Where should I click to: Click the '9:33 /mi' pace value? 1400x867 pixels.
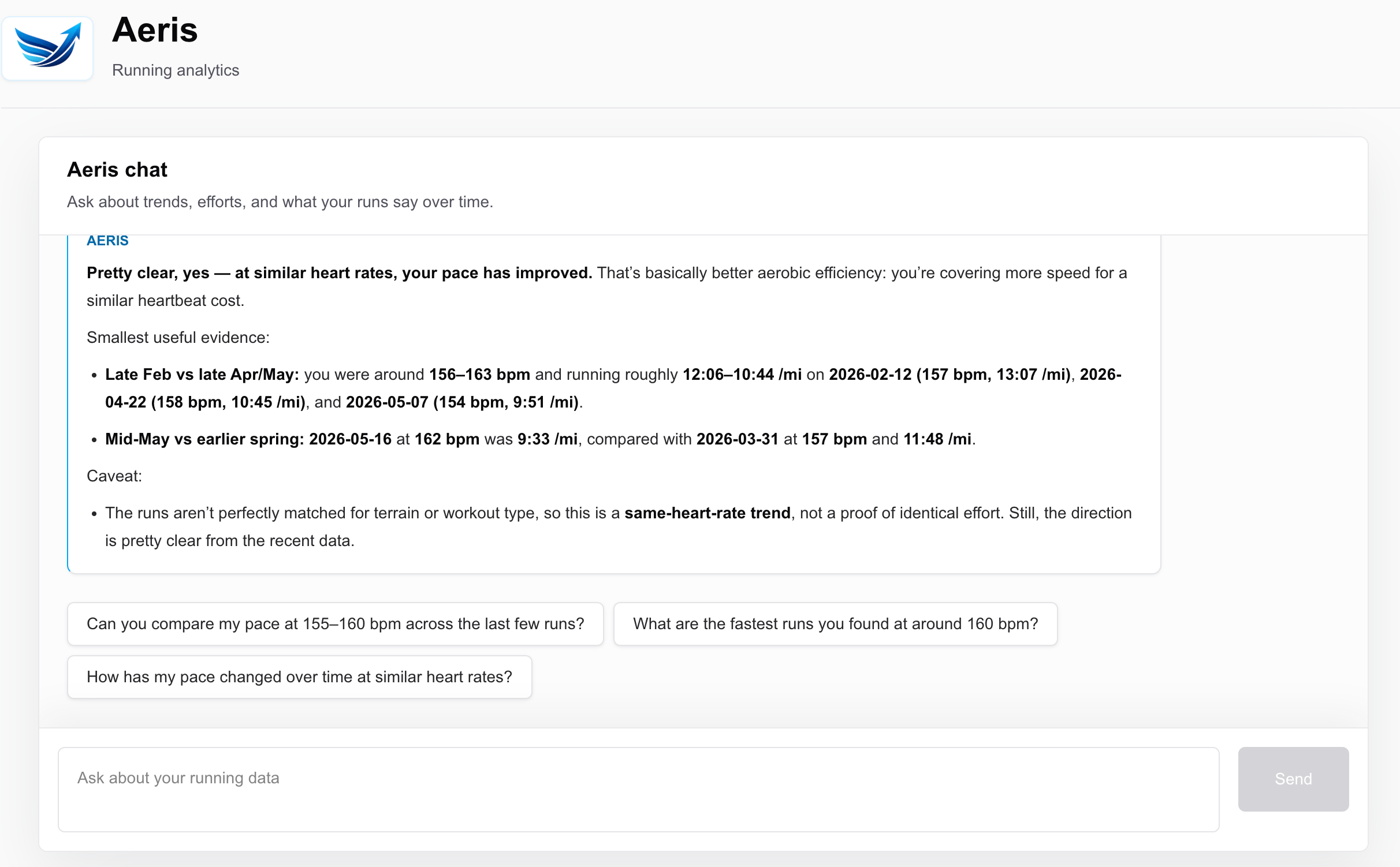(x=548, y=439)
